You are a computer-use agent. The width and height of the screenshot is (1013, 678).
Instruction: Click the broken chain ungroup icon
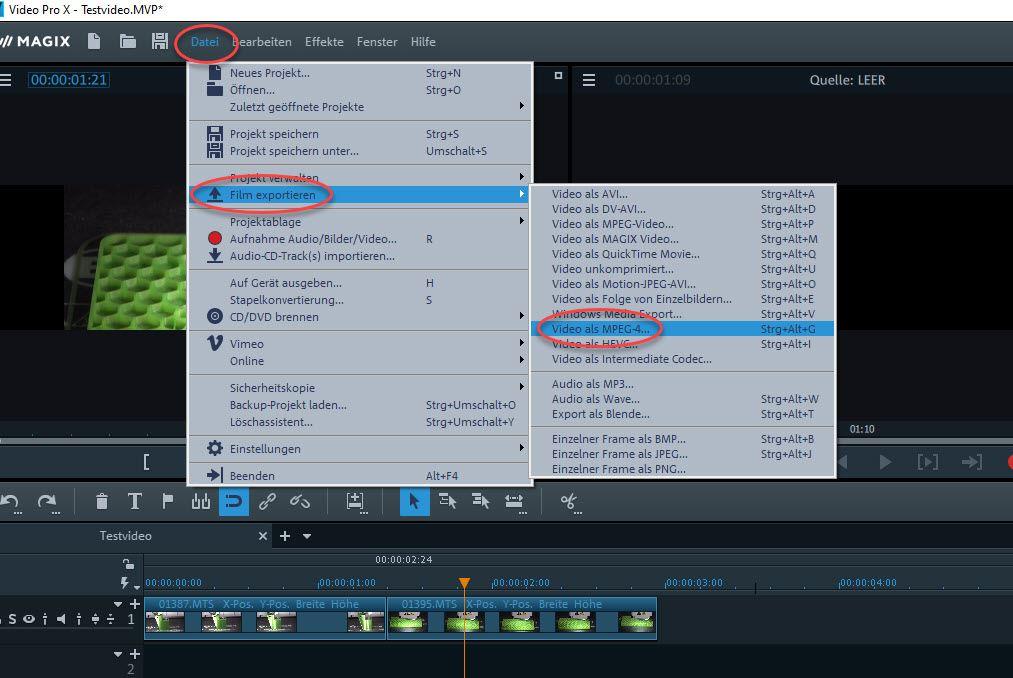click(300, 501)
